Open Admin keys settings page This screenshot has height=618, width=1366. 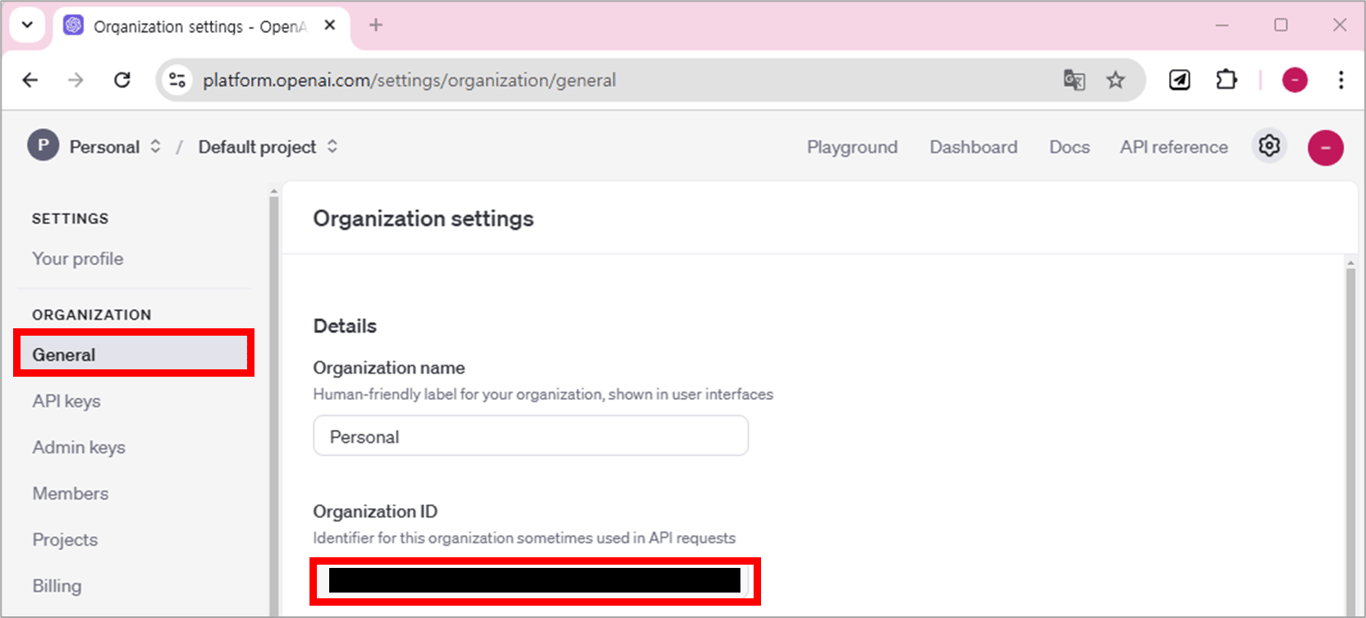(x=78, y=447)
